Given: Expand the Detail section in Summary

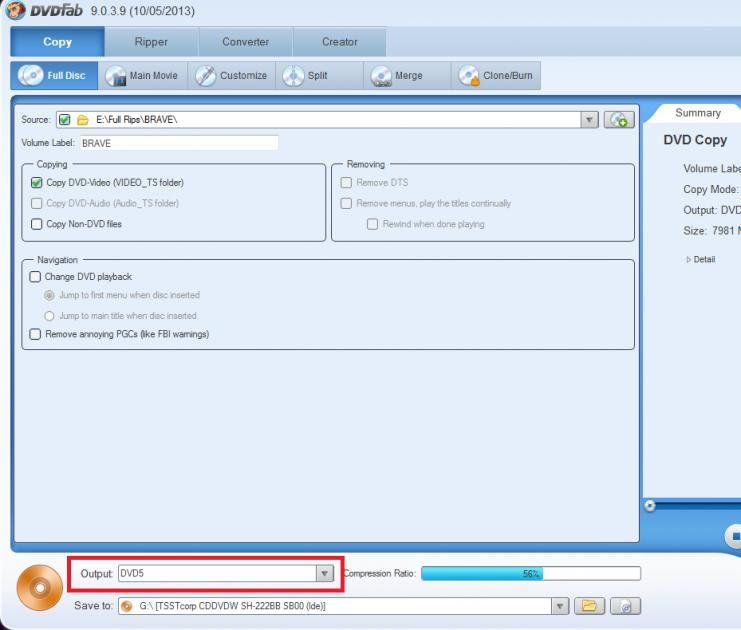Looking at the screenshot, I should [700, 259].
